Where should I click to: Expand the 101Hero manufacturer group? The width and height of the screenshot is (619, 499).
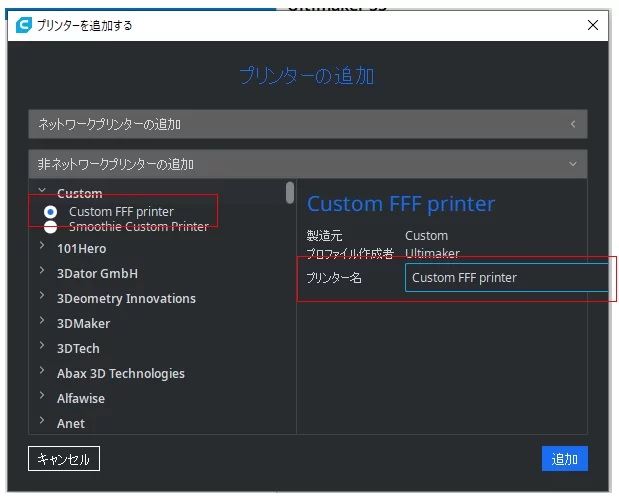click(42, 245)
